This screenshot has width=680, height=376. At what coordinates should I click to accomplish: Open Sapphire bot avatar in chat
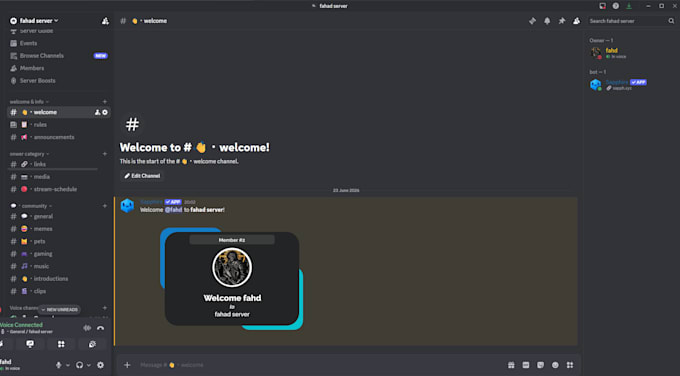[x=127, y=206]
